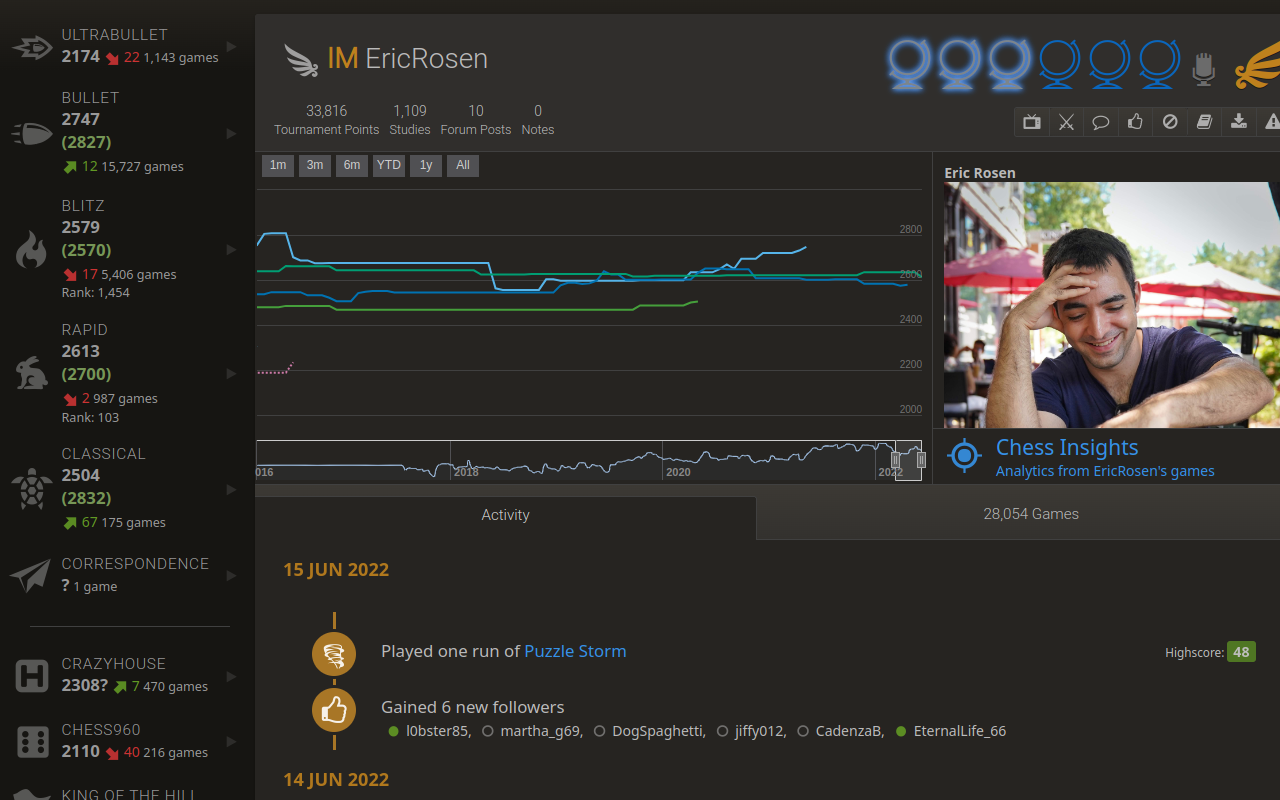Expand the Classical section arrow
Screen dimensions: 1280x800
230,490
